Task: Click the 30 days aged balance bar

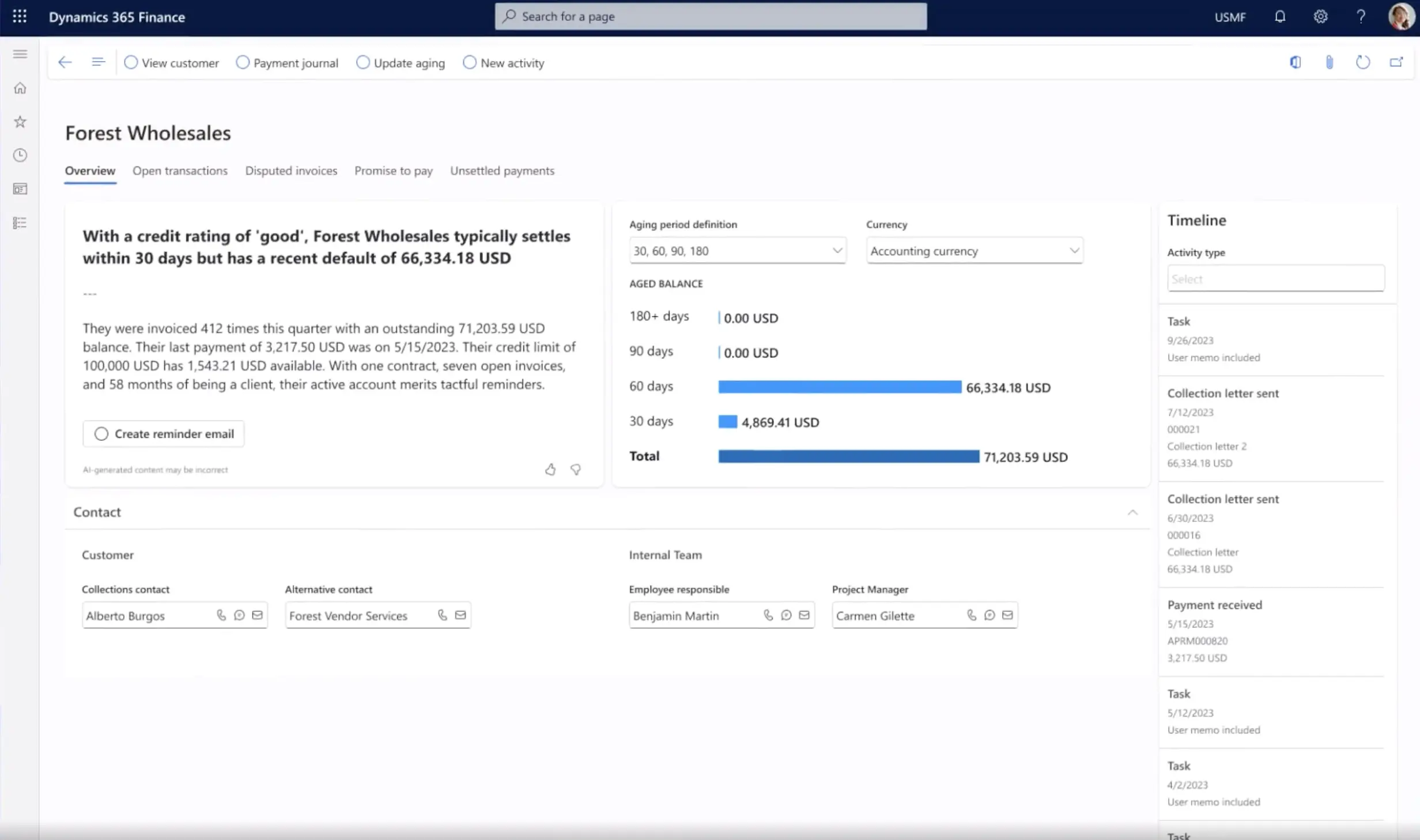Action: pos(727,422)
